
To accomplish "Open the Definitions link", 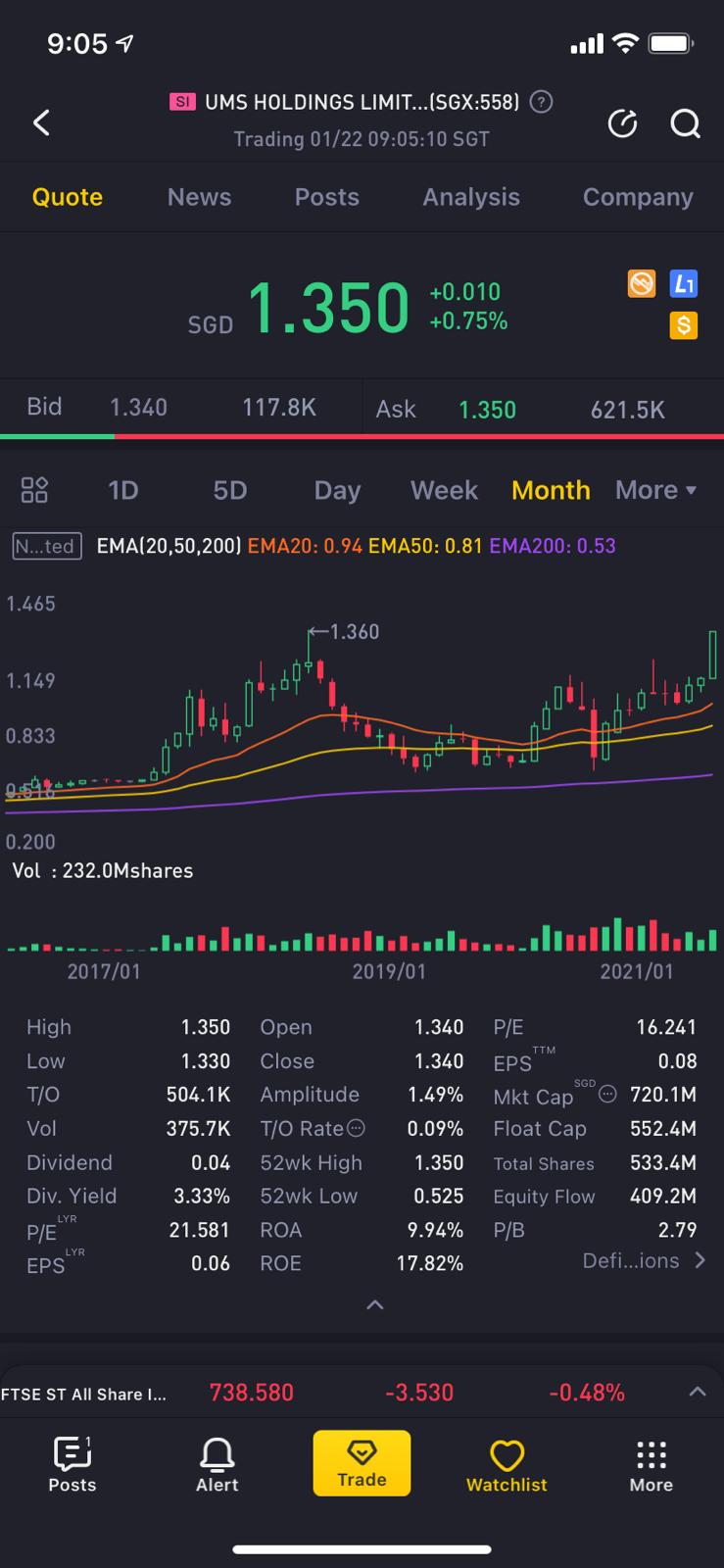I will coord(644,1261).
